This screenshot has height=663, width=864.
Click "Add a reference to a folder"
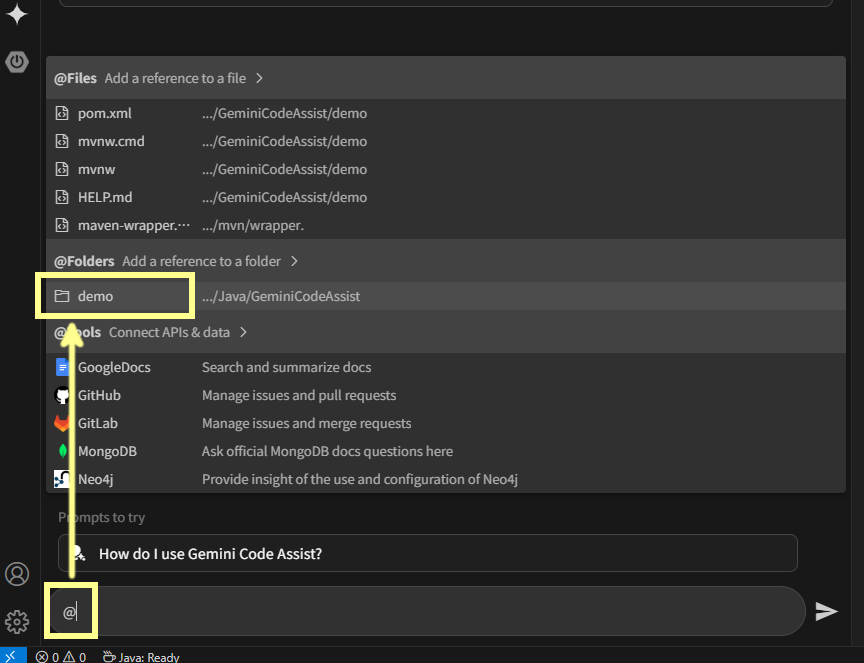click(x=202, y=261)
